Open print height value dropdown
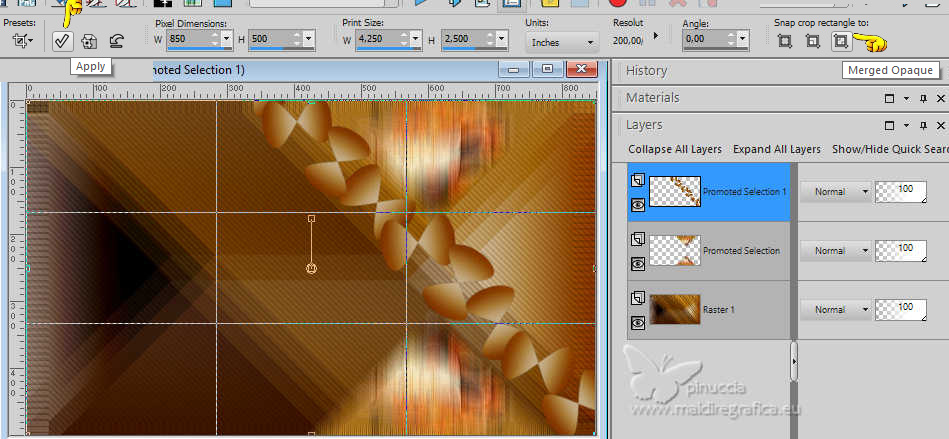Screen dimensions: 949x439 (501, 40)
